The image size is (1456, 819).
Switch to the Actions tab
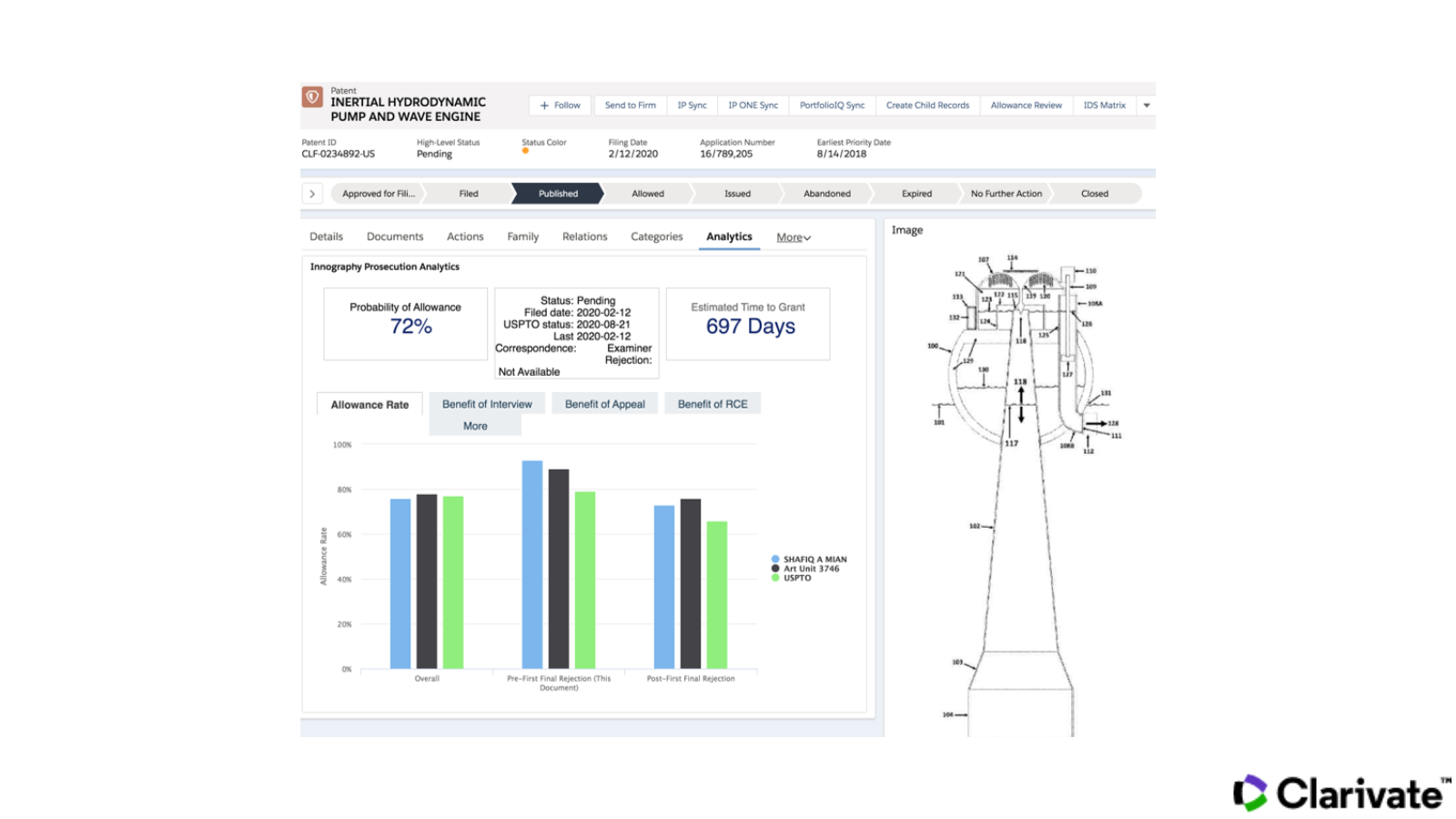coord(465,237)
